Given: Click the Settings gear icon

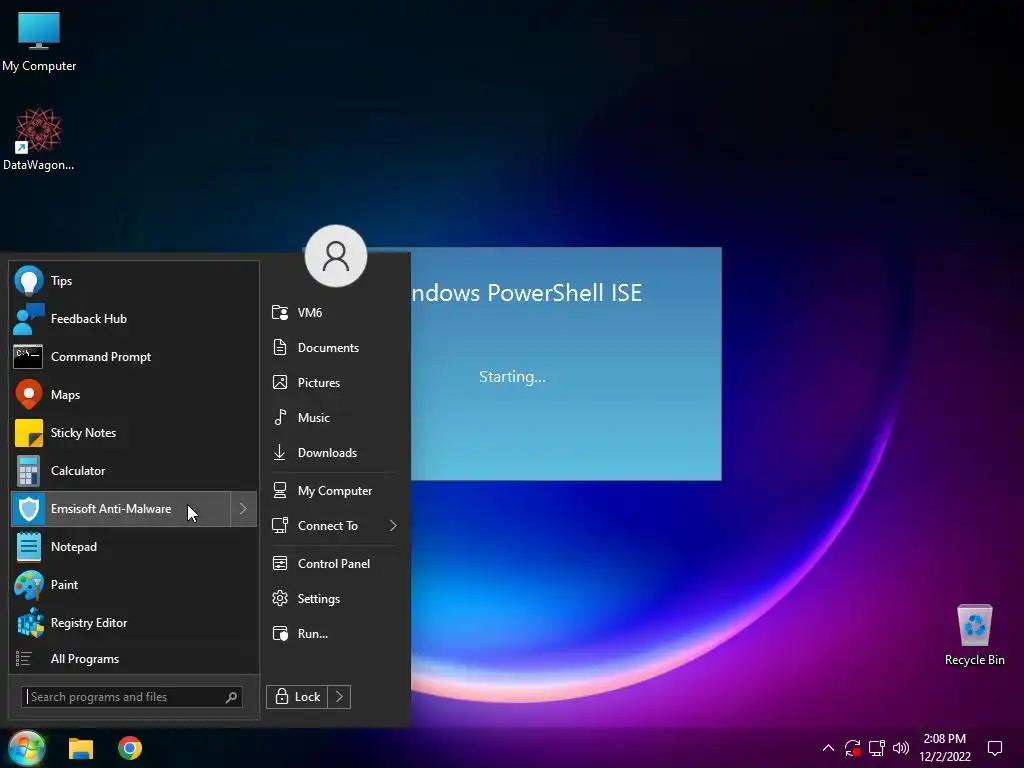Looking at the screenshot, I should (x=280, y=598).
